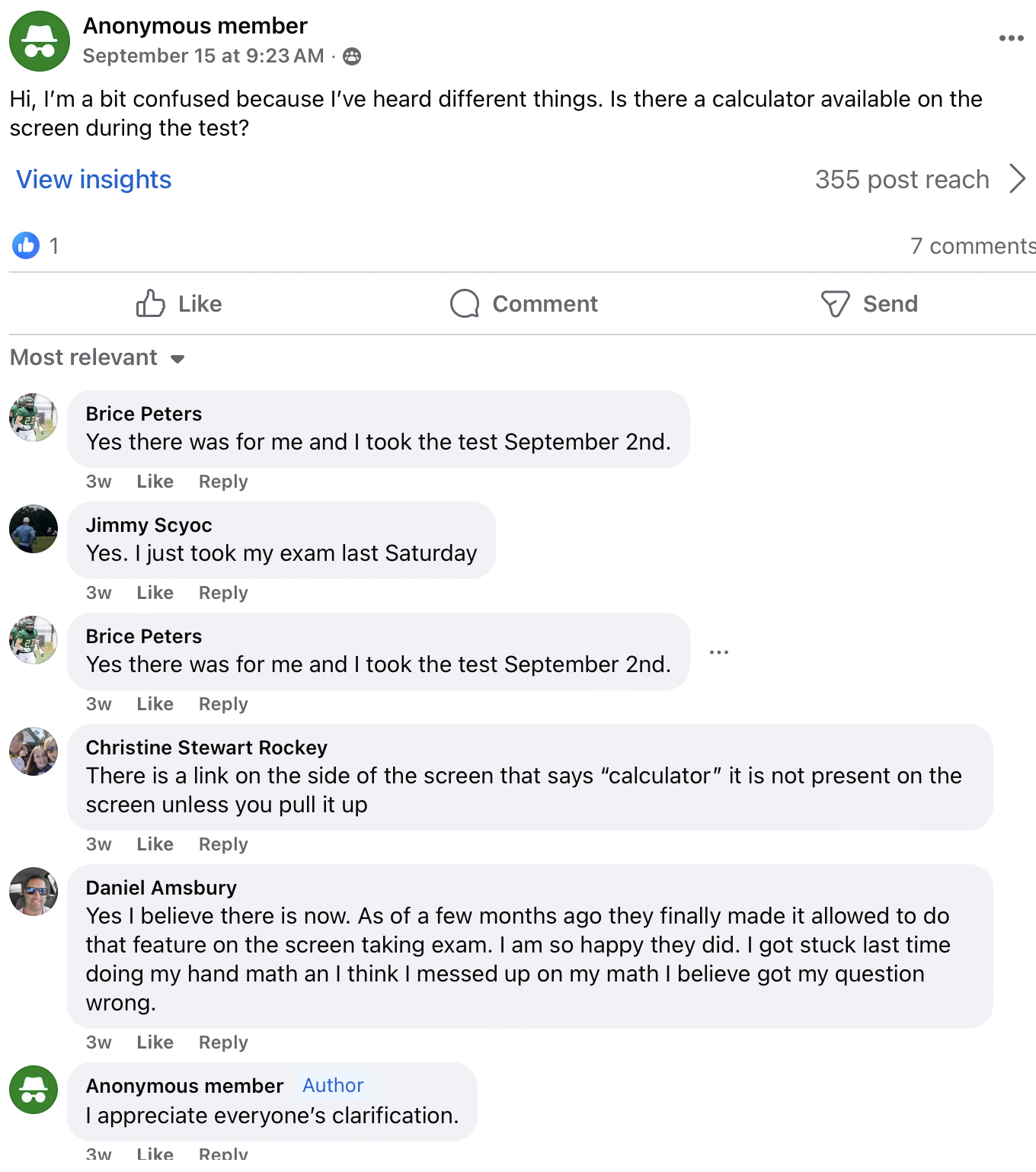The width and height of the screenshot is (1036, 1172).
Task: Open Christine Stewart Rockey's profile name
Action: (x=206, y=748)
